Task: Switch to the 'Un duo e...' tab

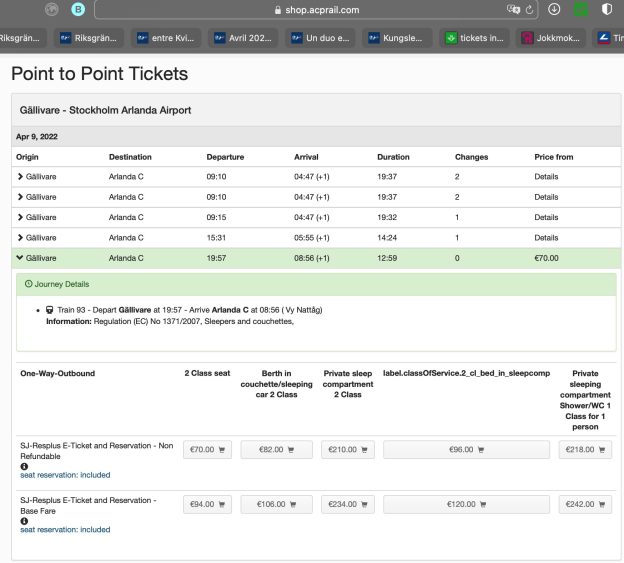Action: point(321,38)
